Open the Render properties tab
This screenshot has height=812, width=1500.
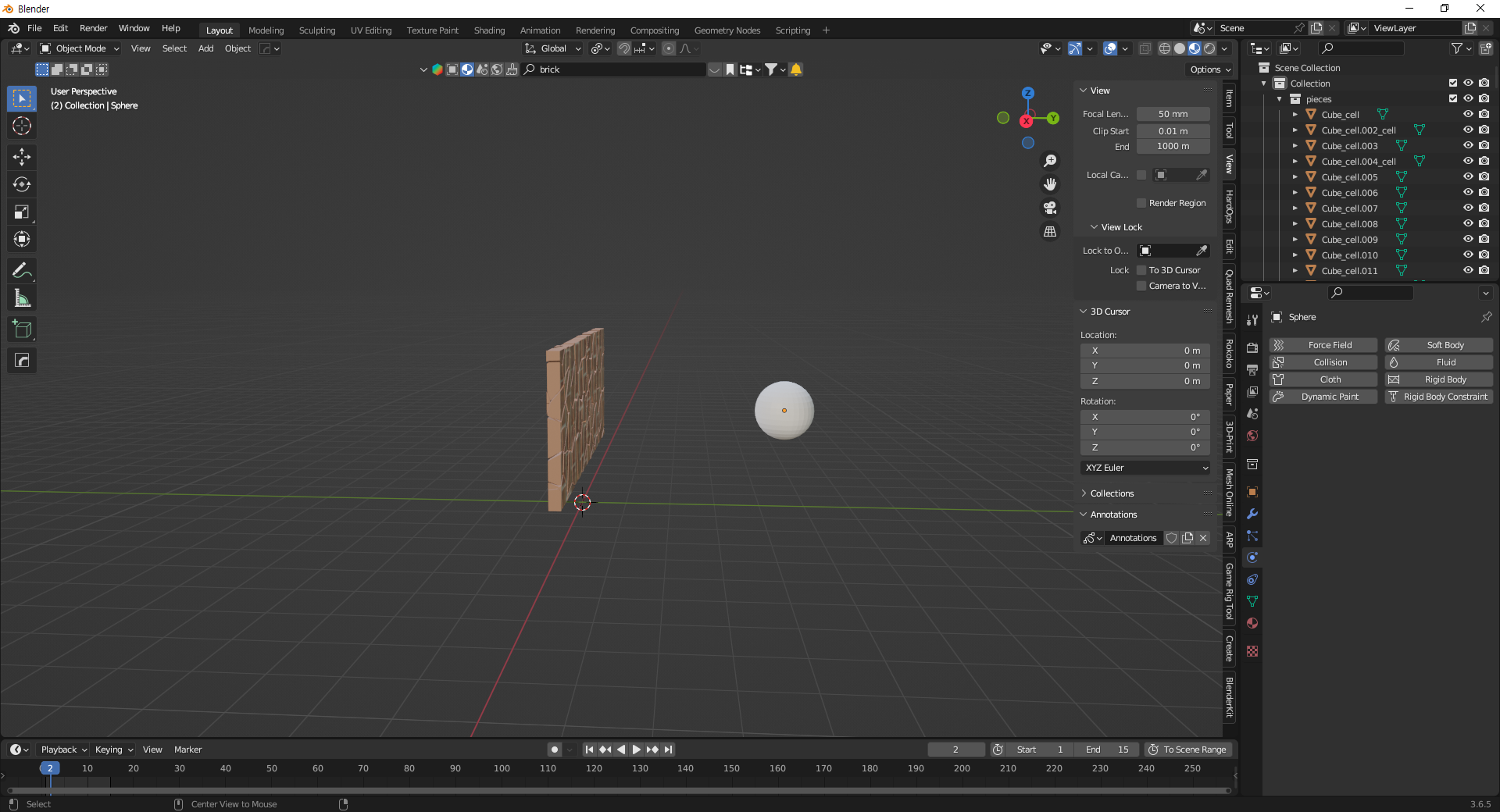coord(1252,347)
